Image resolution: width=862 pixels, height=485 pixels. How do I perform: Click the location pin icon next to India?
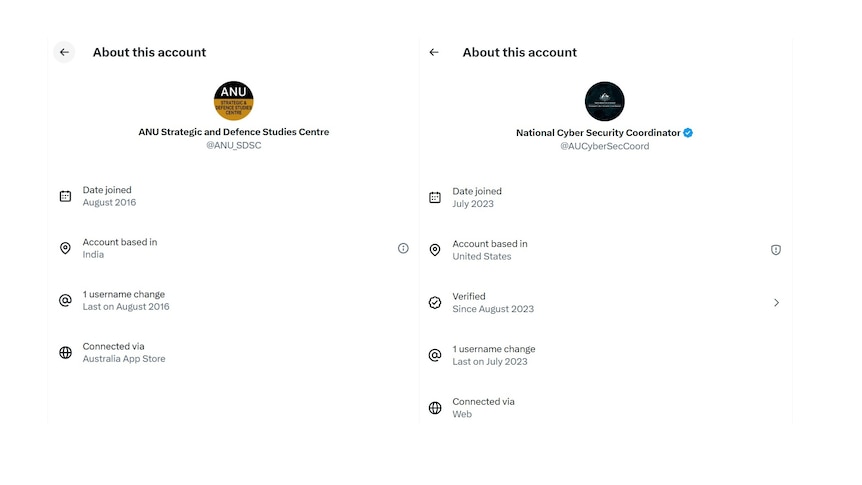coord(65,248)
